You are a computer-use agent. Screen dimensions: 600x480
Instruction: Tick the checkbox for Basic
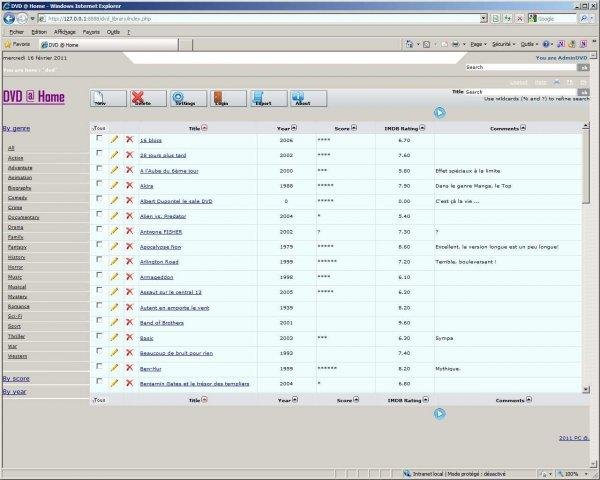[99, 336]
